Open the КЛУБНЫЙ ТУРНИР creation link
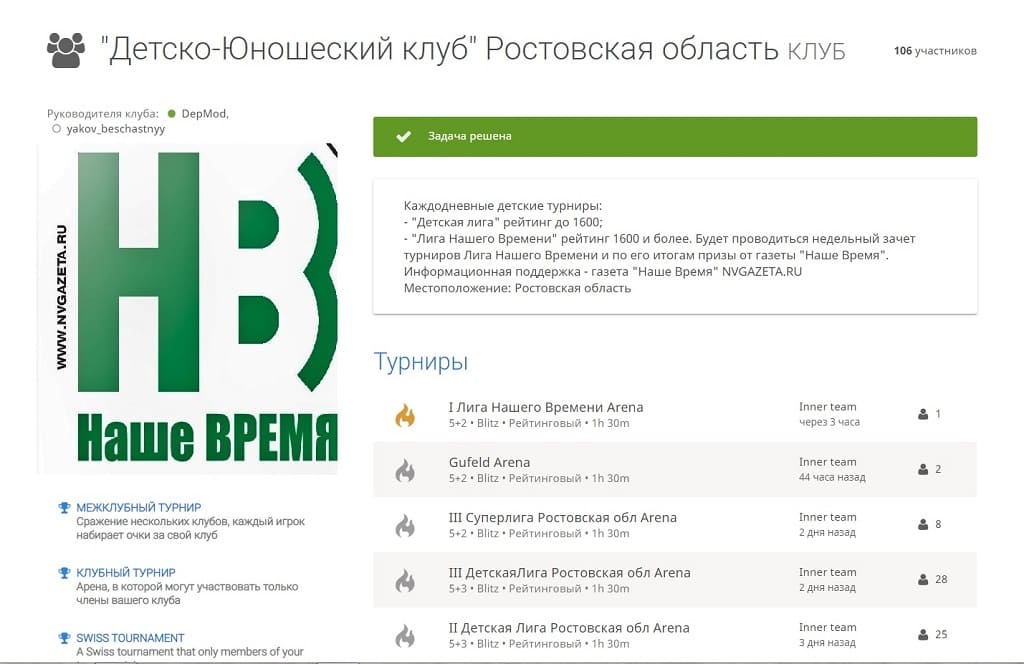The height and width of the screenshot is (664, 1024). [125, 573]
